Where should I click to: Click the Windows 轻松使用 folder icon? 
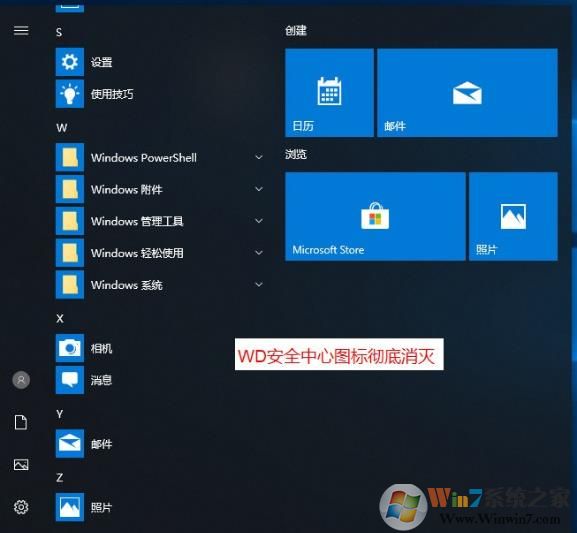[x=70, y=253]
